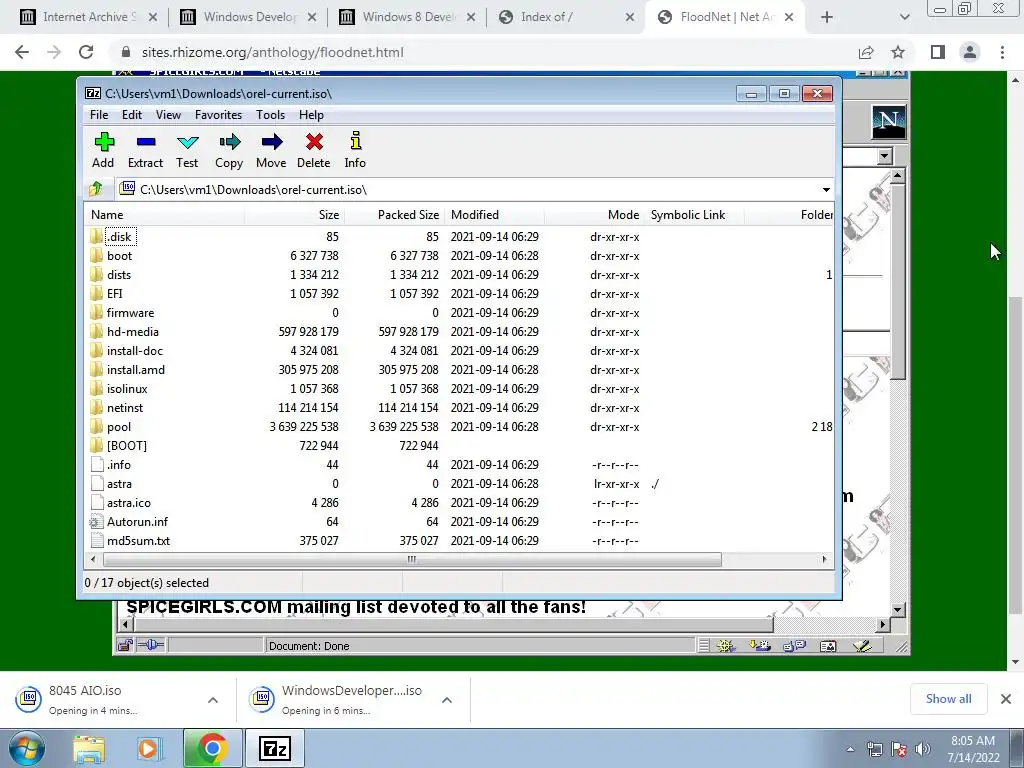Click the Add toolbar icon in 7-Zip
Image resolution: width=1024 pixels, height=768 pixels.
104,150
